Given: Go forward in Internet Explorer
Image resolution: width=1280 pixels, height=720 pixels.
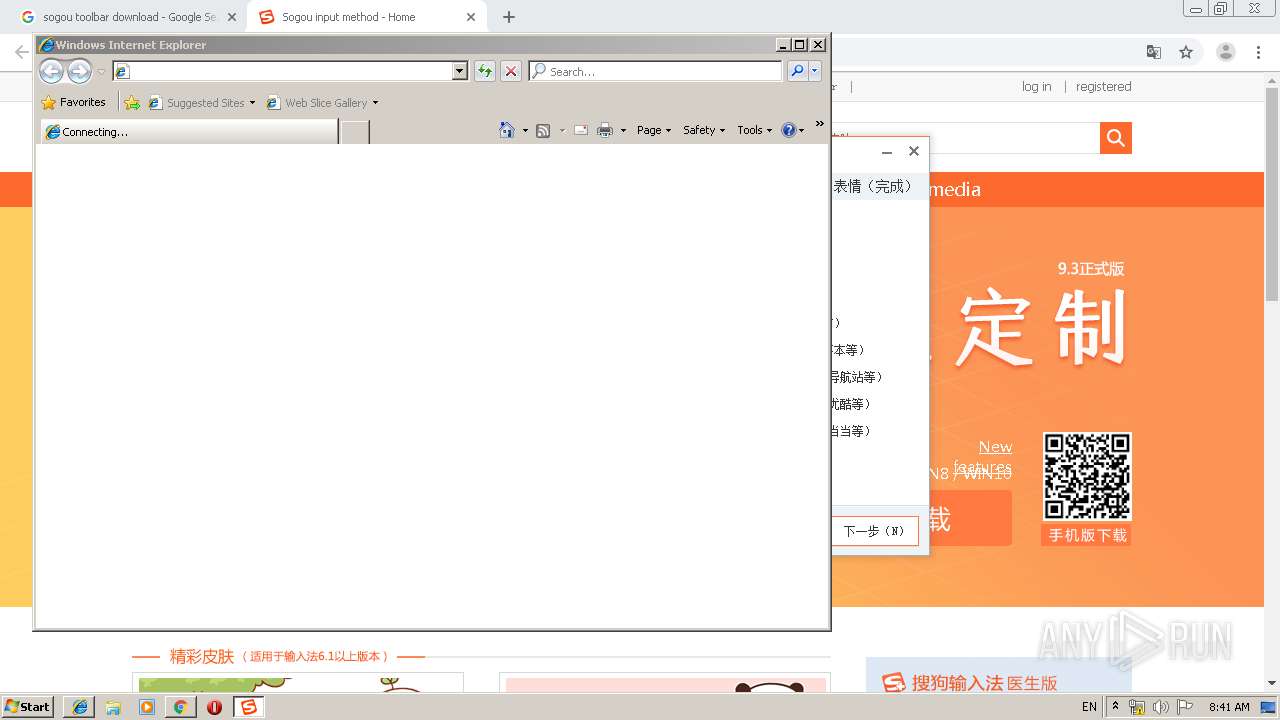Looking at the screenshot, I should 79,71.
